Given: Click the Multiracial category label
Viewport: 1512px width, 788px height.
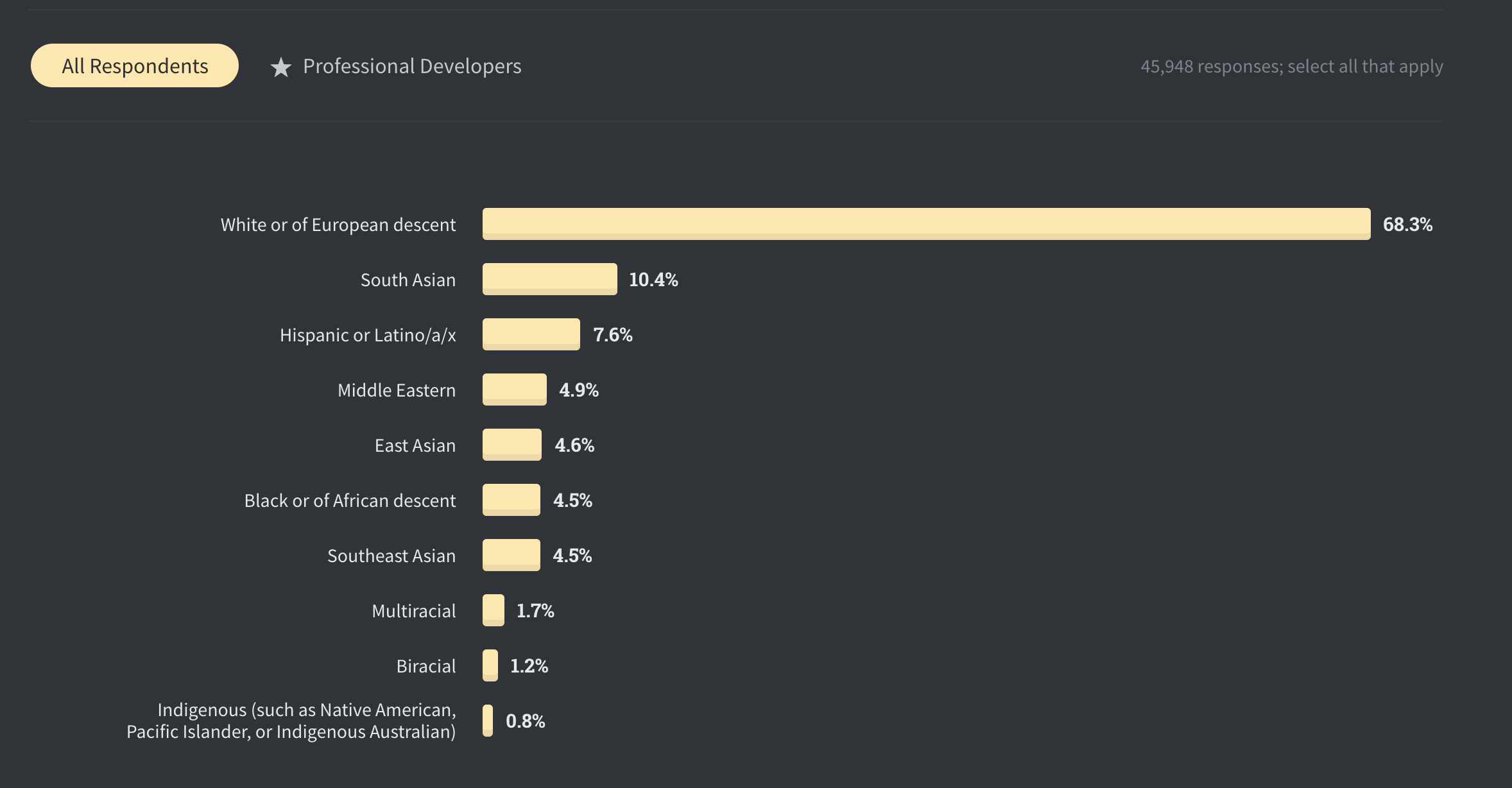Looking at the screenshot, I should [413, 611].
